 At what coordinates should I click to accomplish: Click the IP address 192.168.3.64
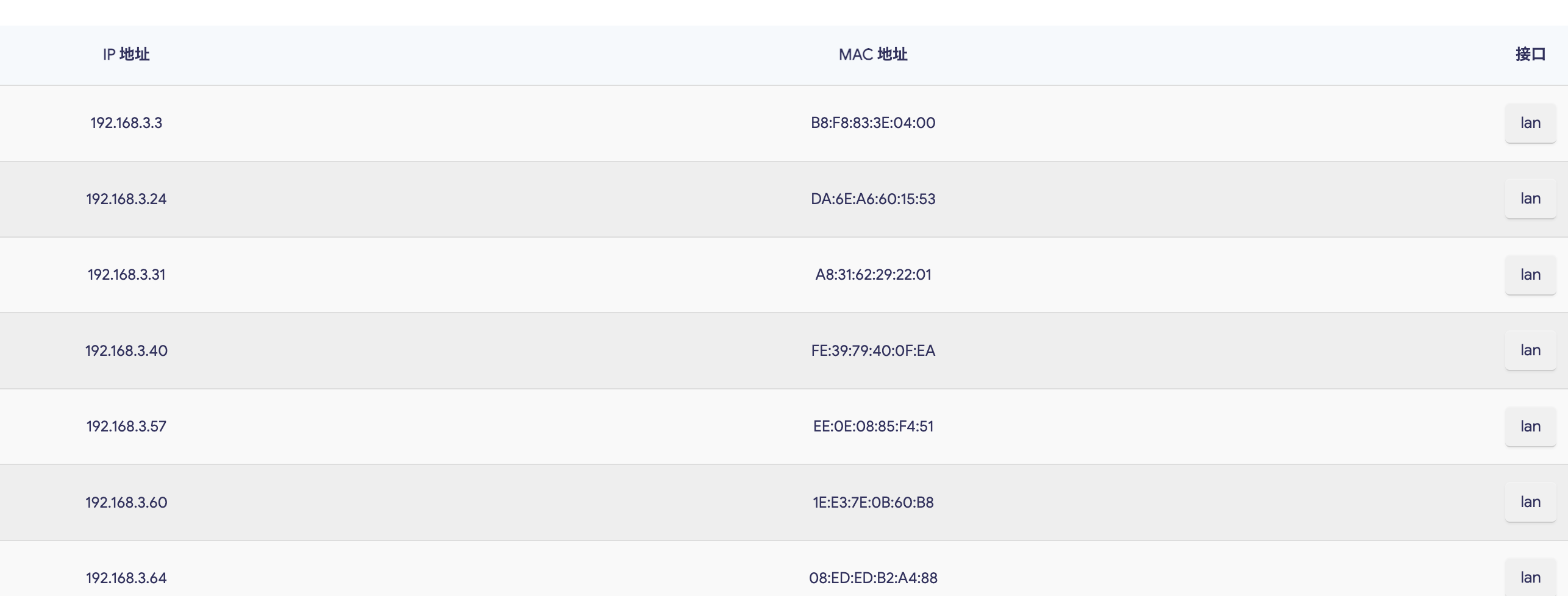[126, 578]
